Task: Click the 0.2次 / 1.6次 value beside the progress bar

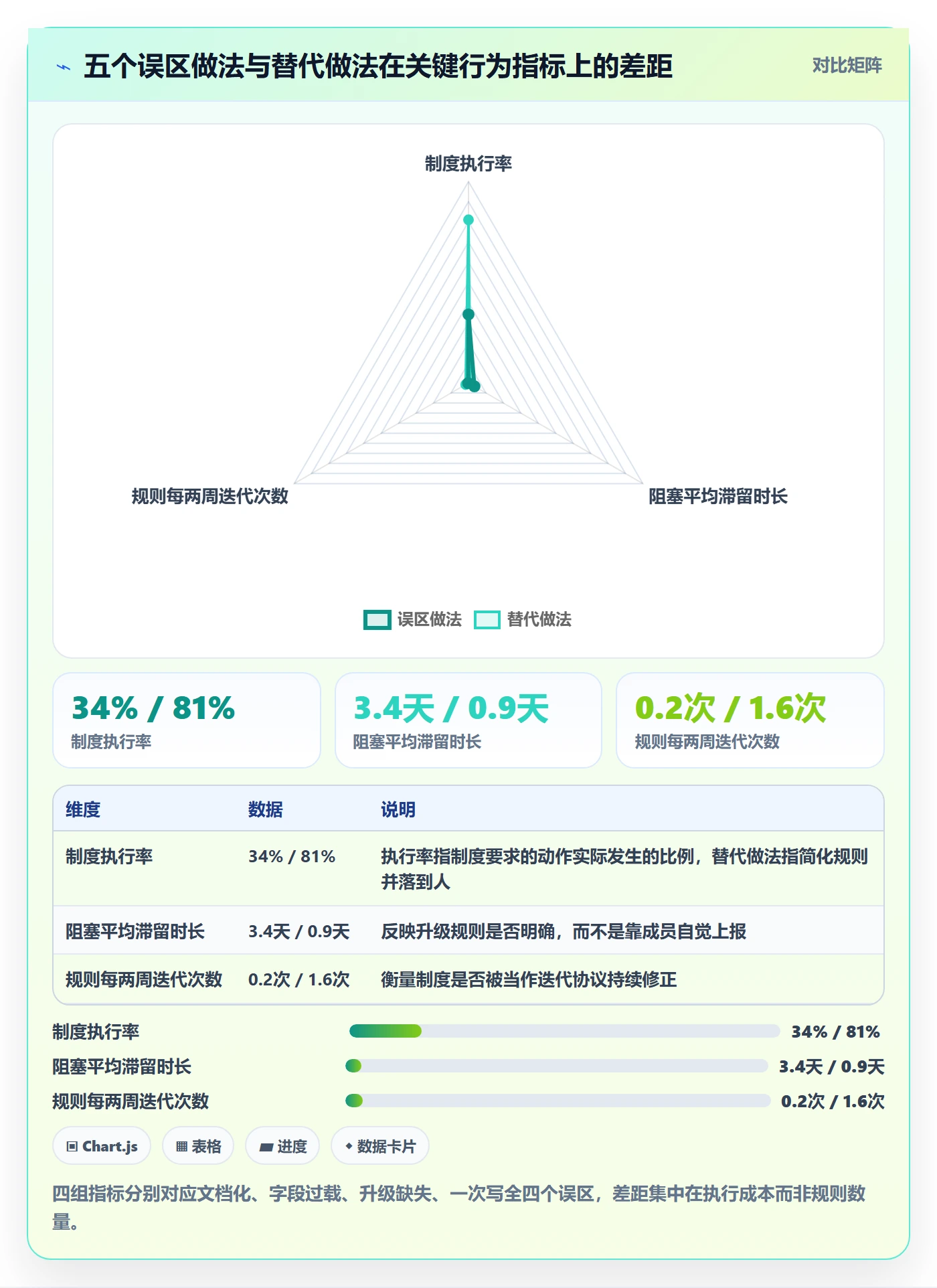Action: 833,1101
